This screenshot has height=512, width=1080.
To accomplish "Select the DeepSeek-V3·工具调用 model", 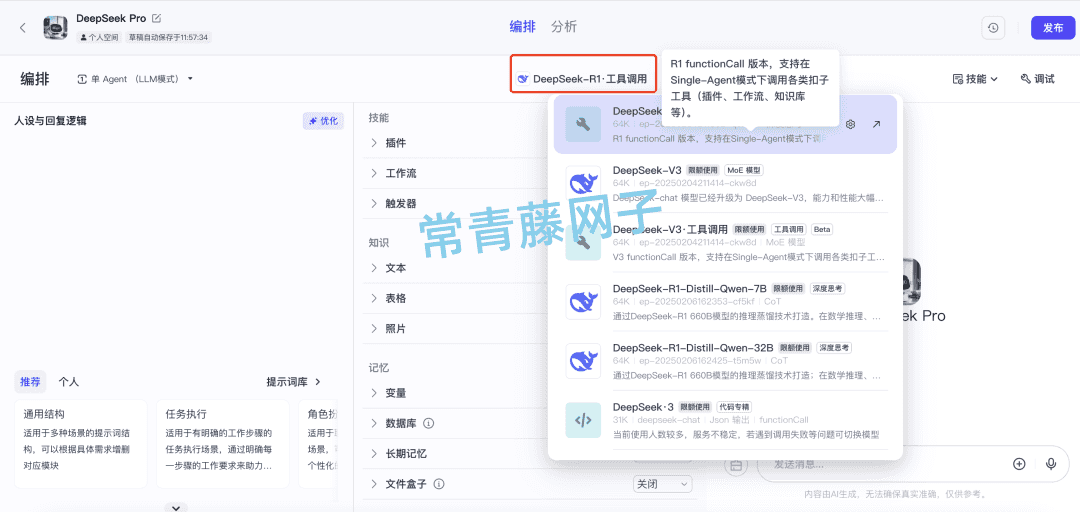I will pos(726,243).
